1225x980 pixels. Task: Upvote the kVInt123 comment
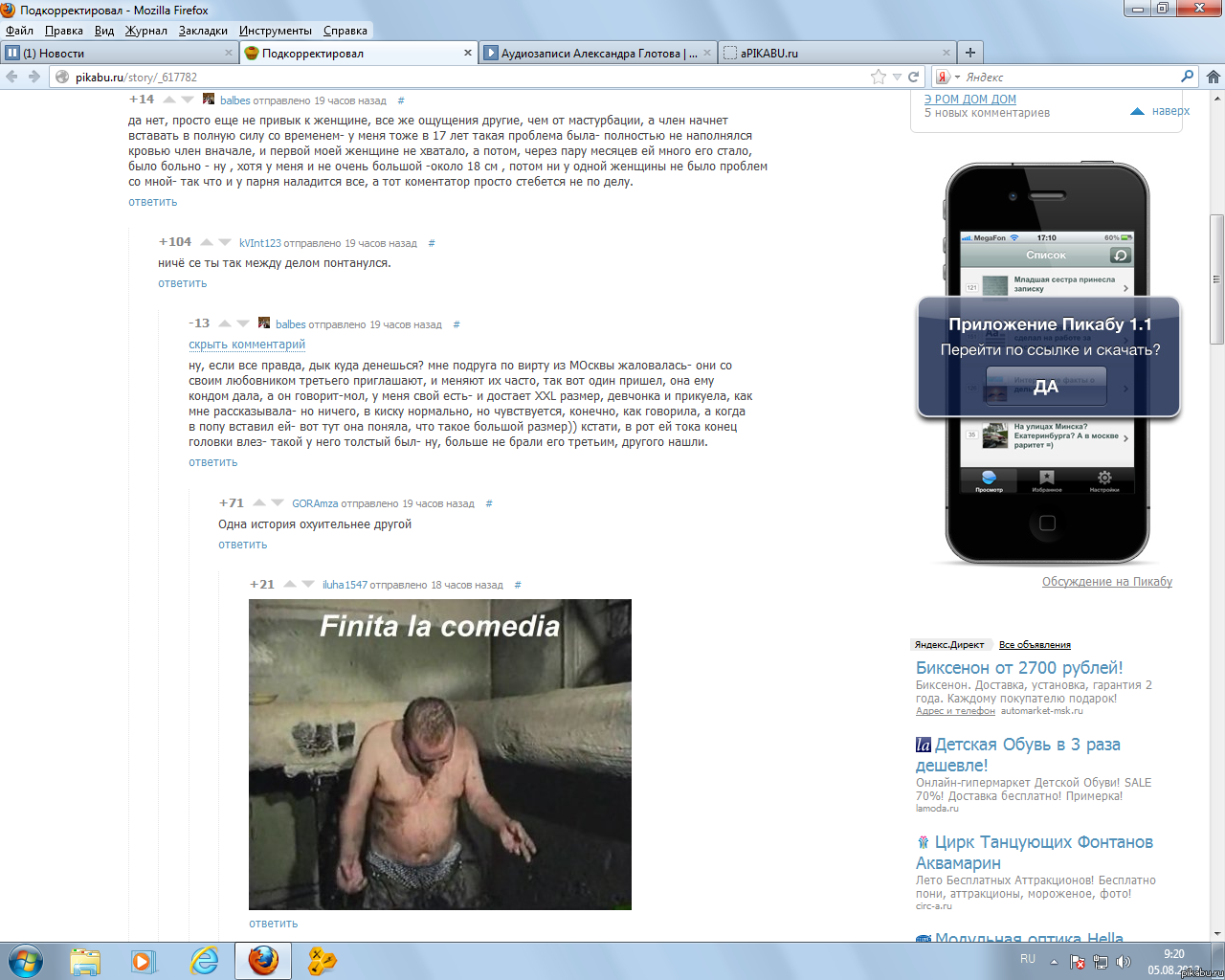pos(207,242)
